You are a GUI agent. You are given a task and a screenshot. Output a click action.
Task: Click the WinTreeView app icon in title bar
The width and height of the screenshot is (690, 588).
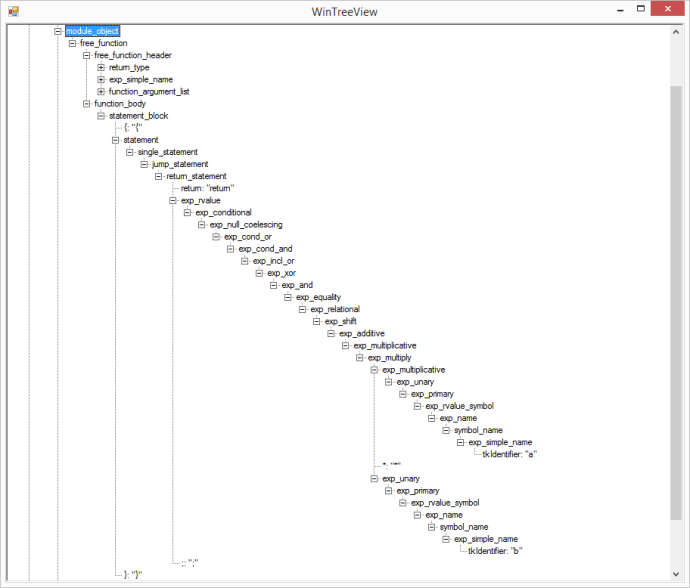(x=14, y=11)
